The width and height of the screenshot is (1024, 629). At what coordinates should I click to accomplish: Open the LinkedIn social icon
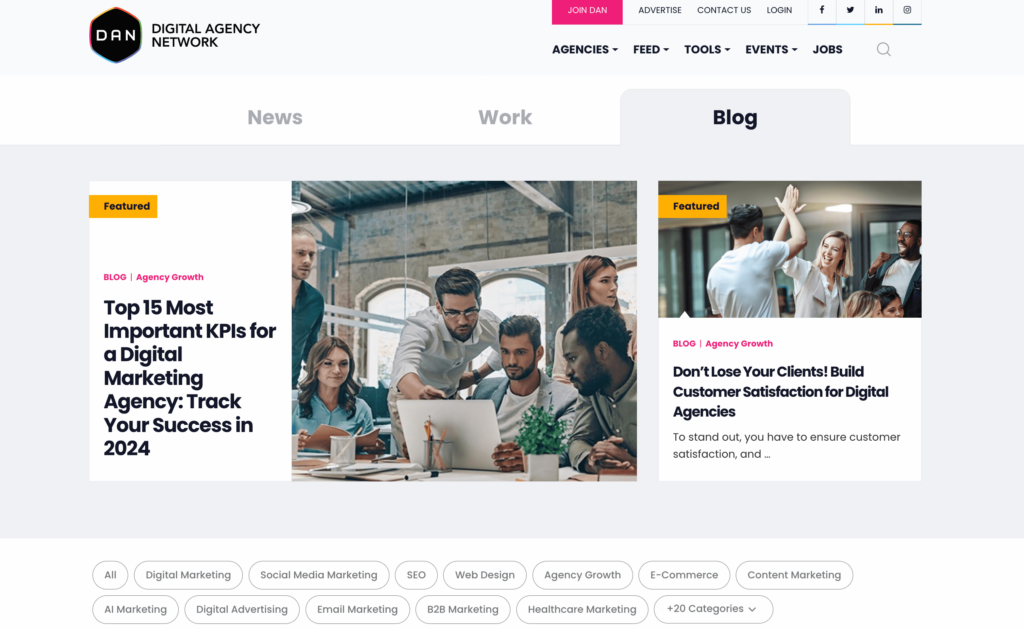pos(878,10)
